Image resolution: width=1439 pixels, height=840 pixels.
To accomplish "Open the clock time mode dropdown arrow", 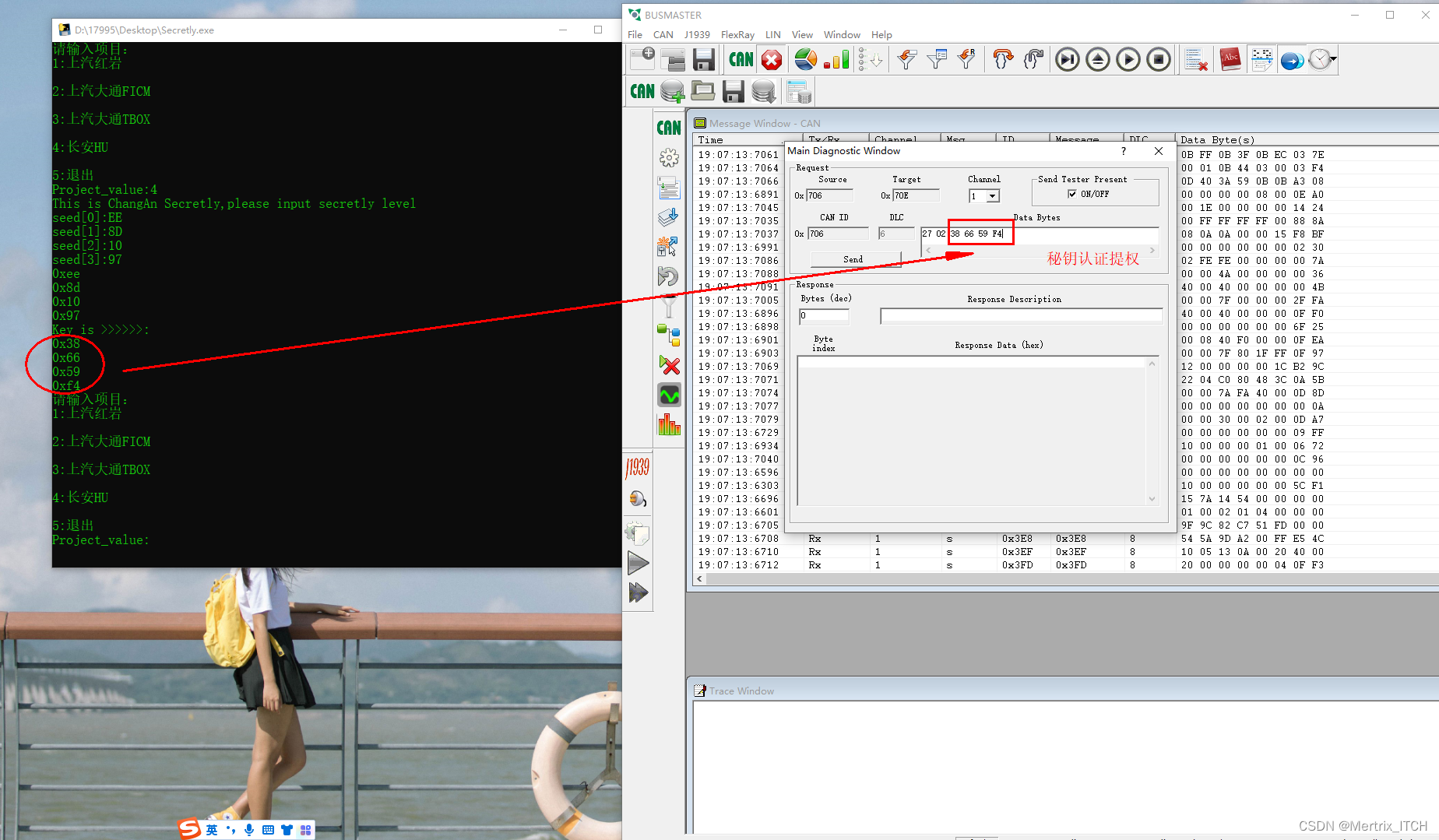I will coord(1334,60).
